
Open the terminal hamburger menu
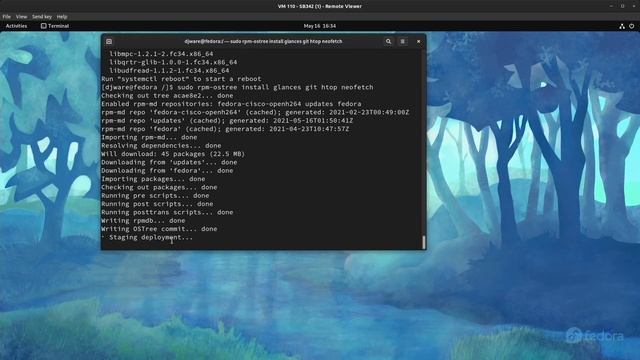402,41
